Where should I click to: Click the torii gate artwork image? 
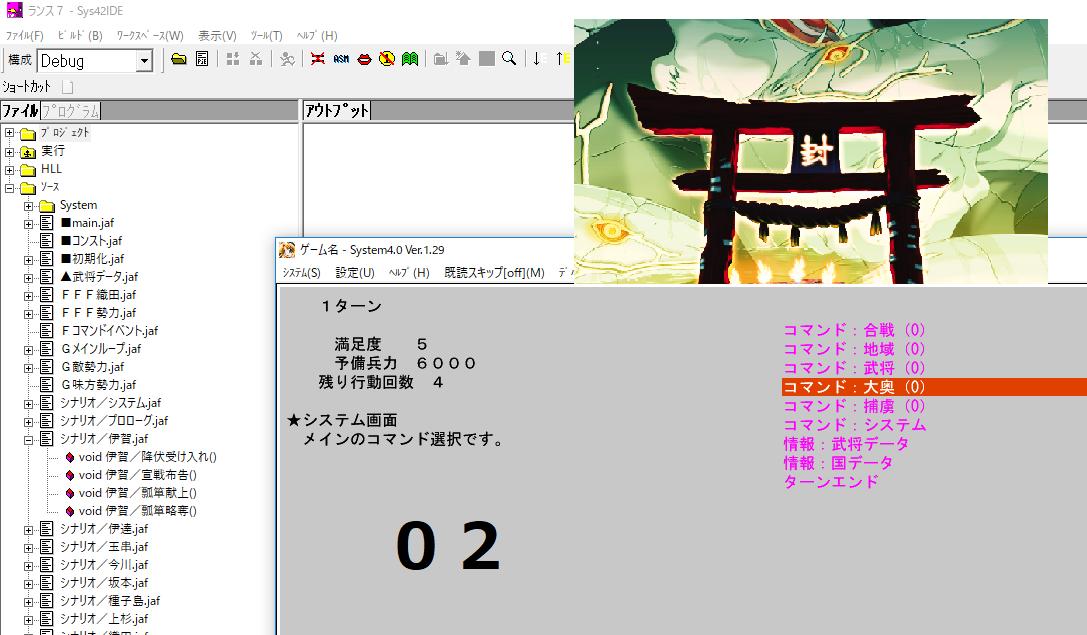point(810,151)
